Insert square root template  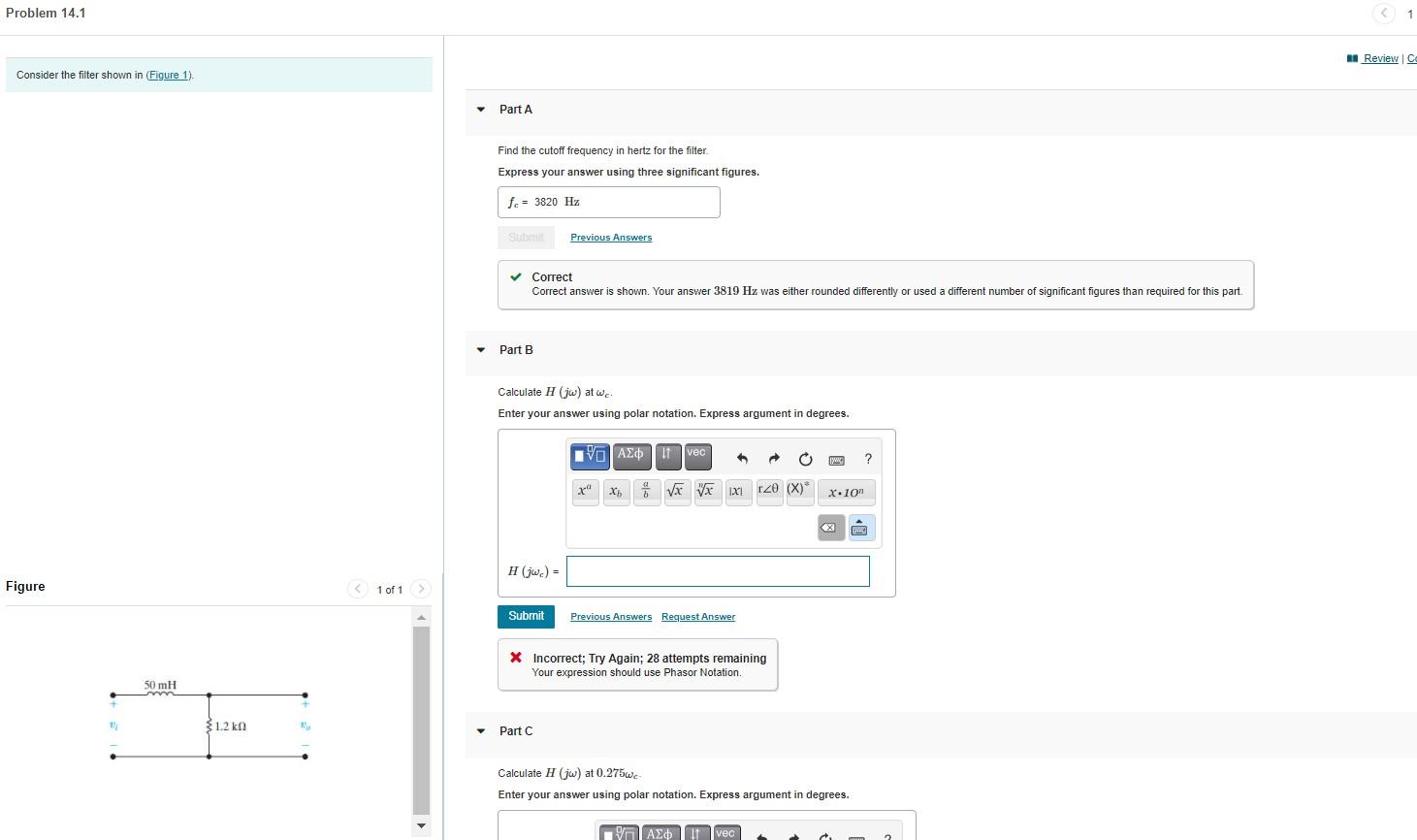coord(677,492)
